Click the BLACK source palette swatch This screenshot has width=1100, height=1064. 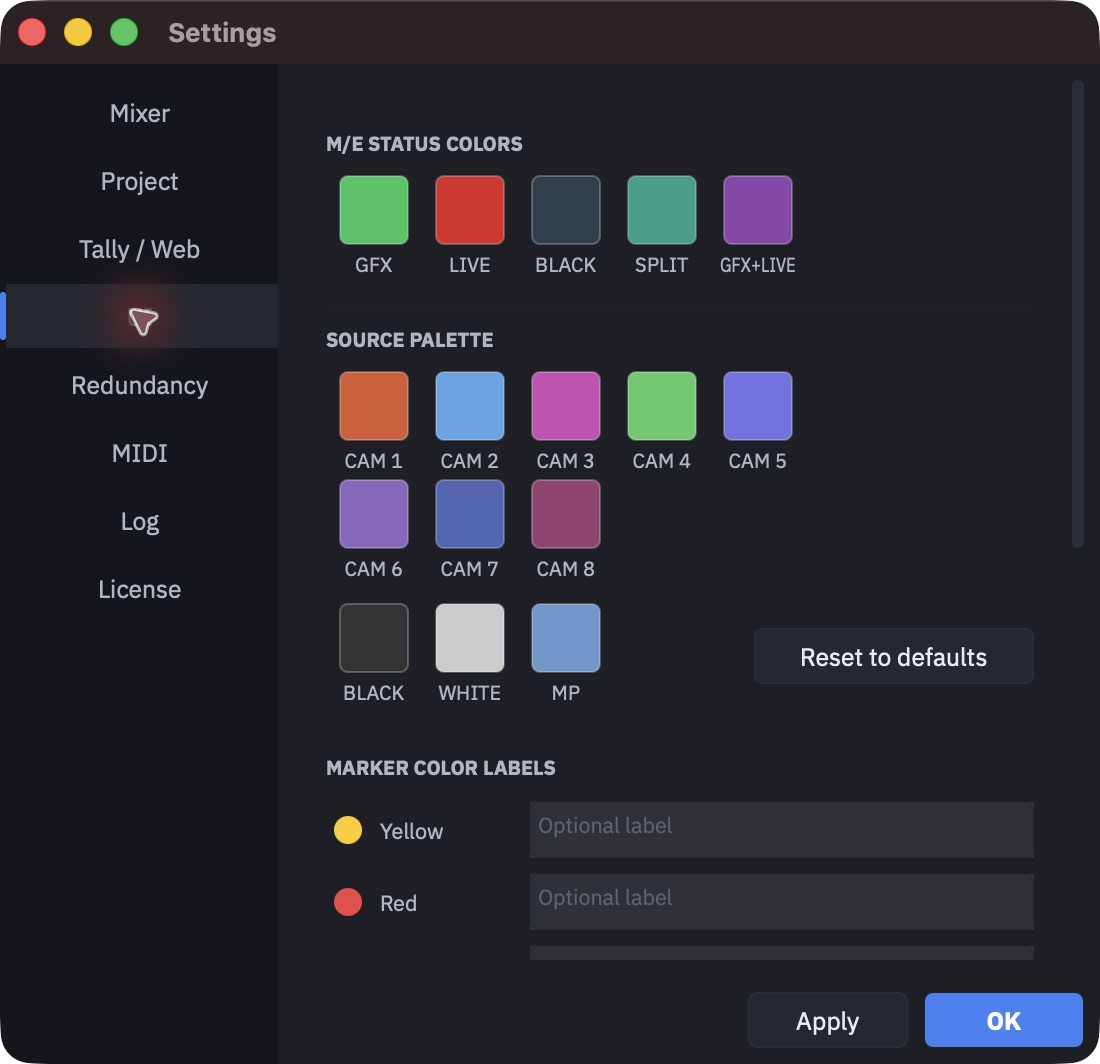pos(374,638)
